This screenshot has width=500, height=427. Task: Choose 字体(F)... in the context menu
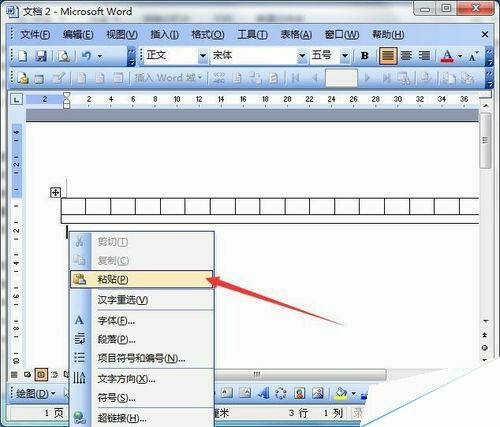pyautogui.click(x=141, y=321)
